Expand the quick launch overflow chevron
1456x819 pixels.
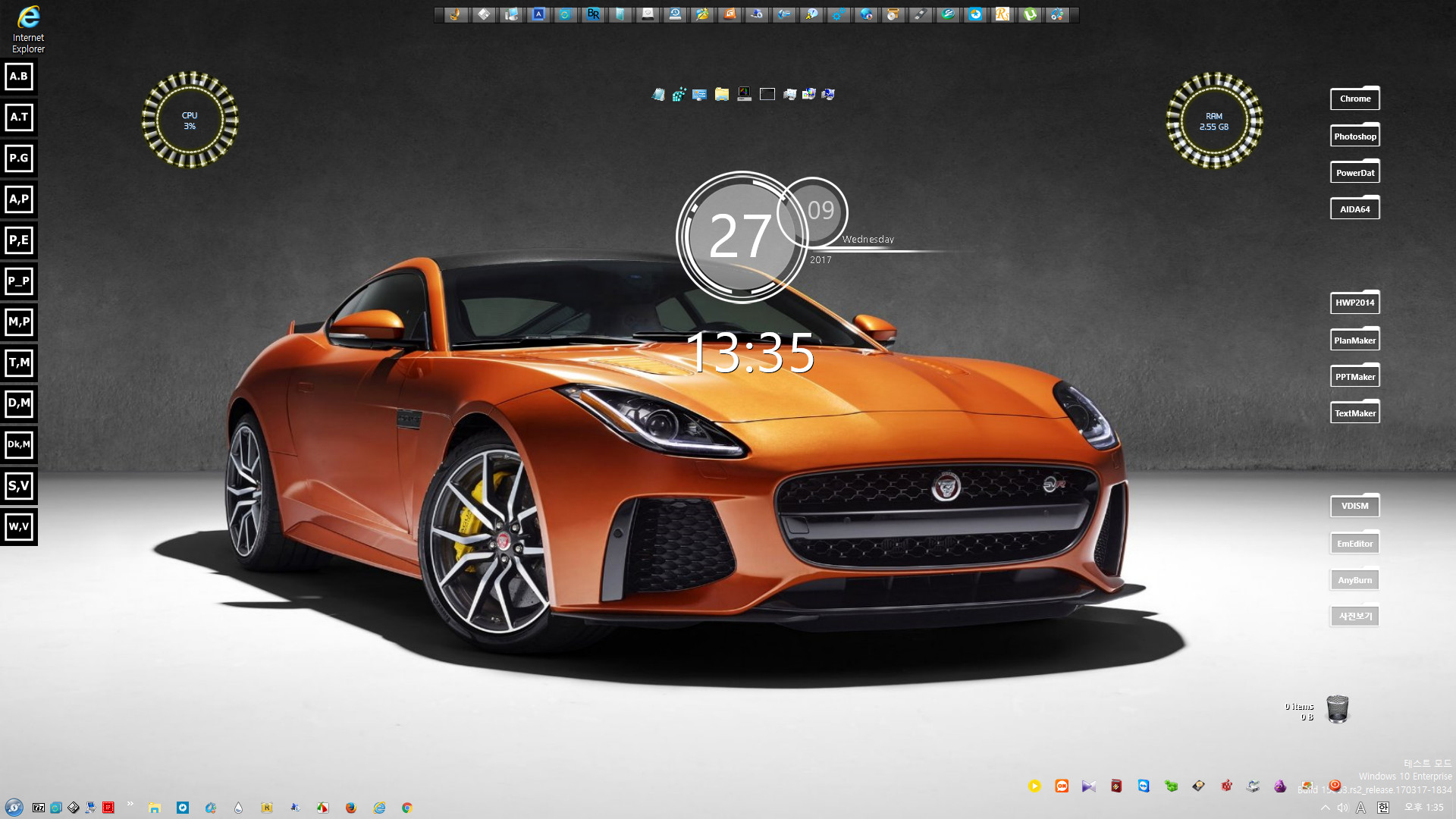130,804
